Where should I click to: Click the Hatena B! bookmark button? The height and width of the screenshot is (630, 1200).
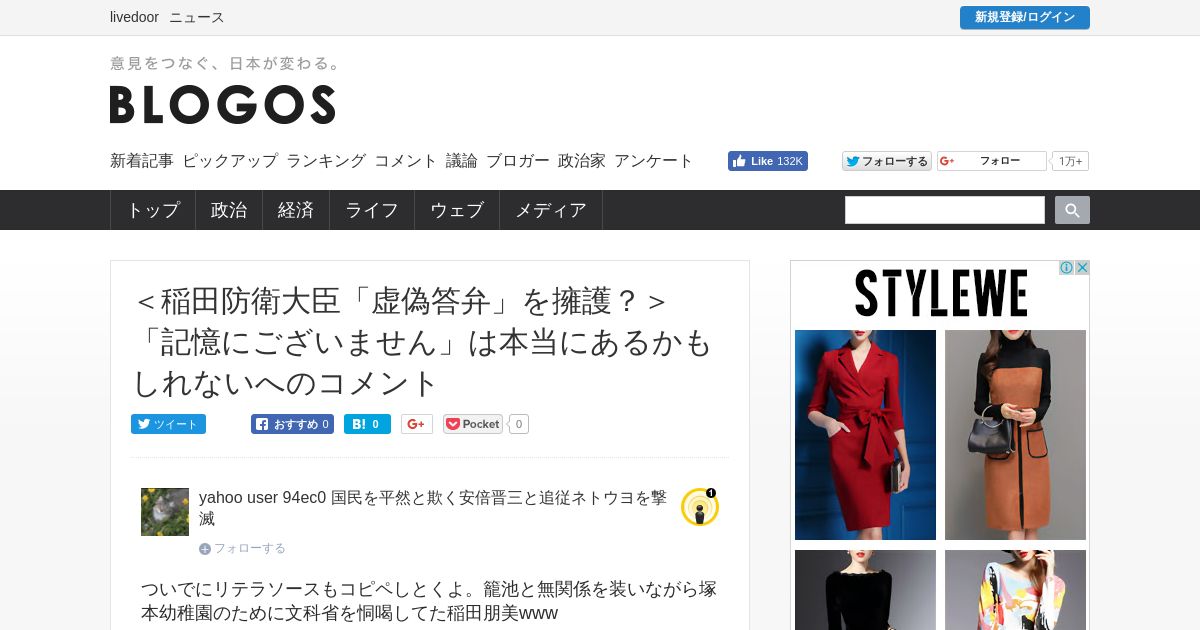367,424
